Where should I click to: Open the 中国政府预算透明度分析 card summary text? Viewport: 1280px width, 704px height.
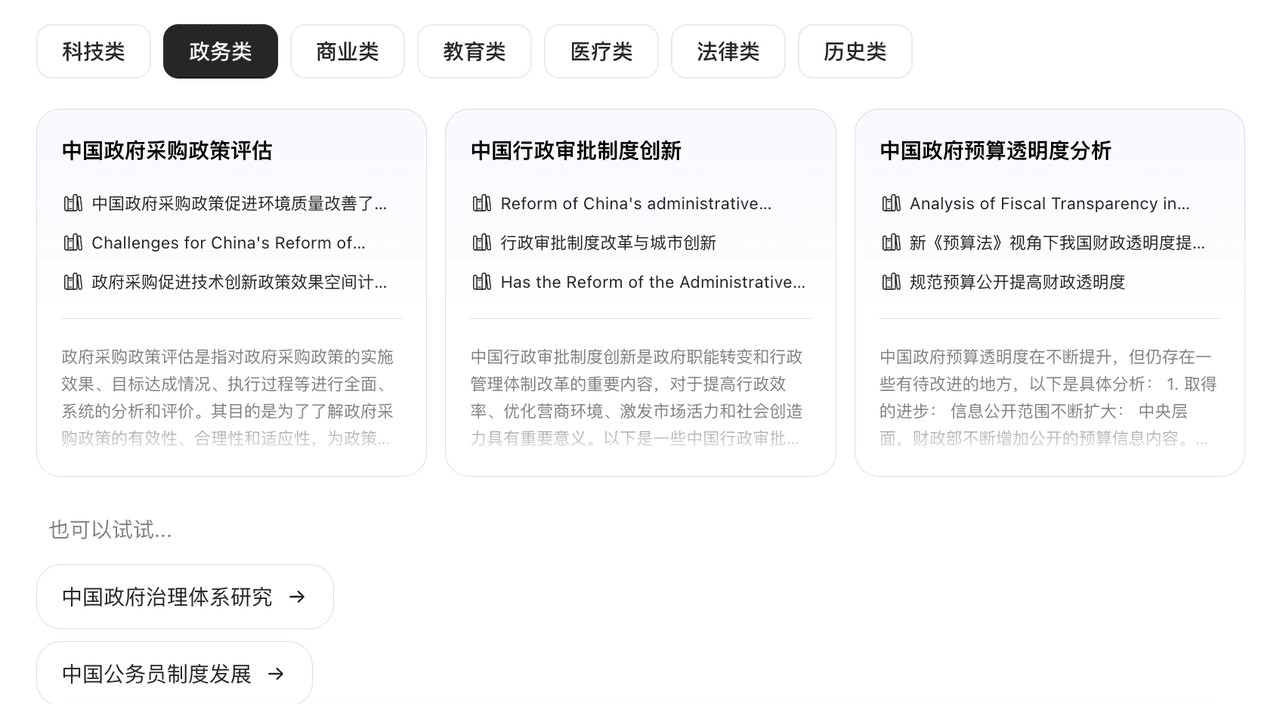point(1049,397)
